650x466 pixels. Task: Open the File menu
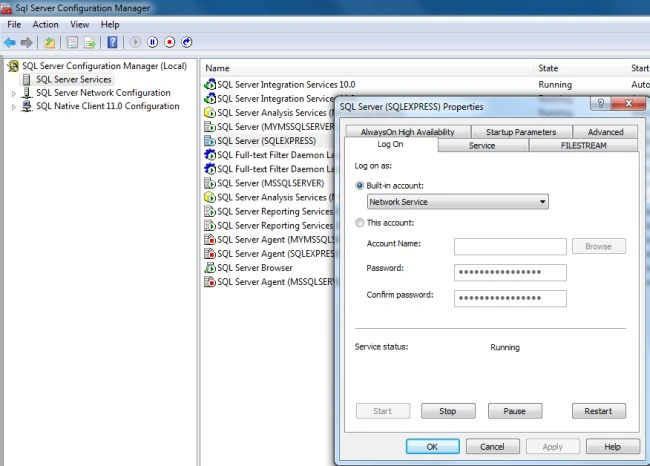coord(14,24)
